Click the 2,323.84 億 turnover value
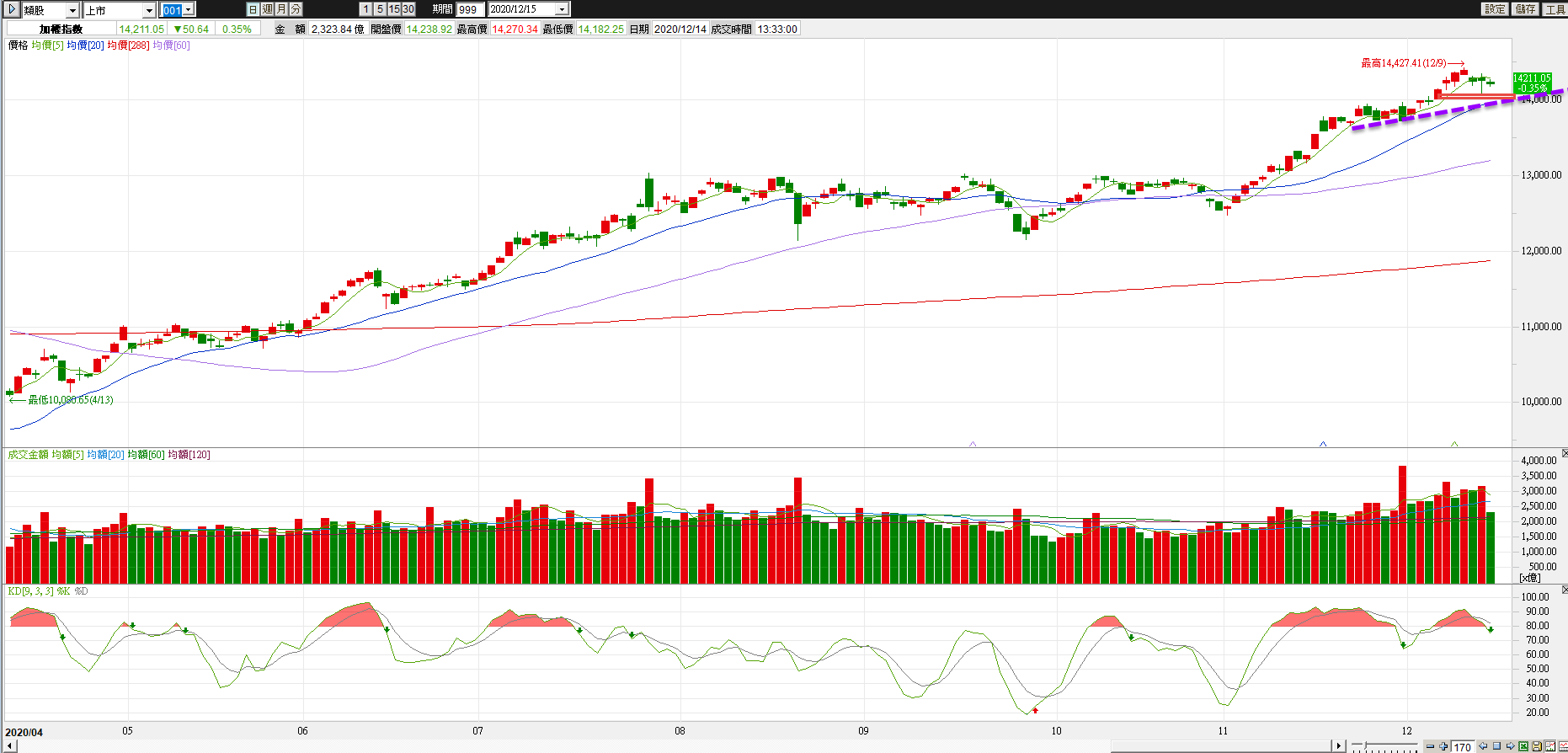1568x753 pixels. 337,29
